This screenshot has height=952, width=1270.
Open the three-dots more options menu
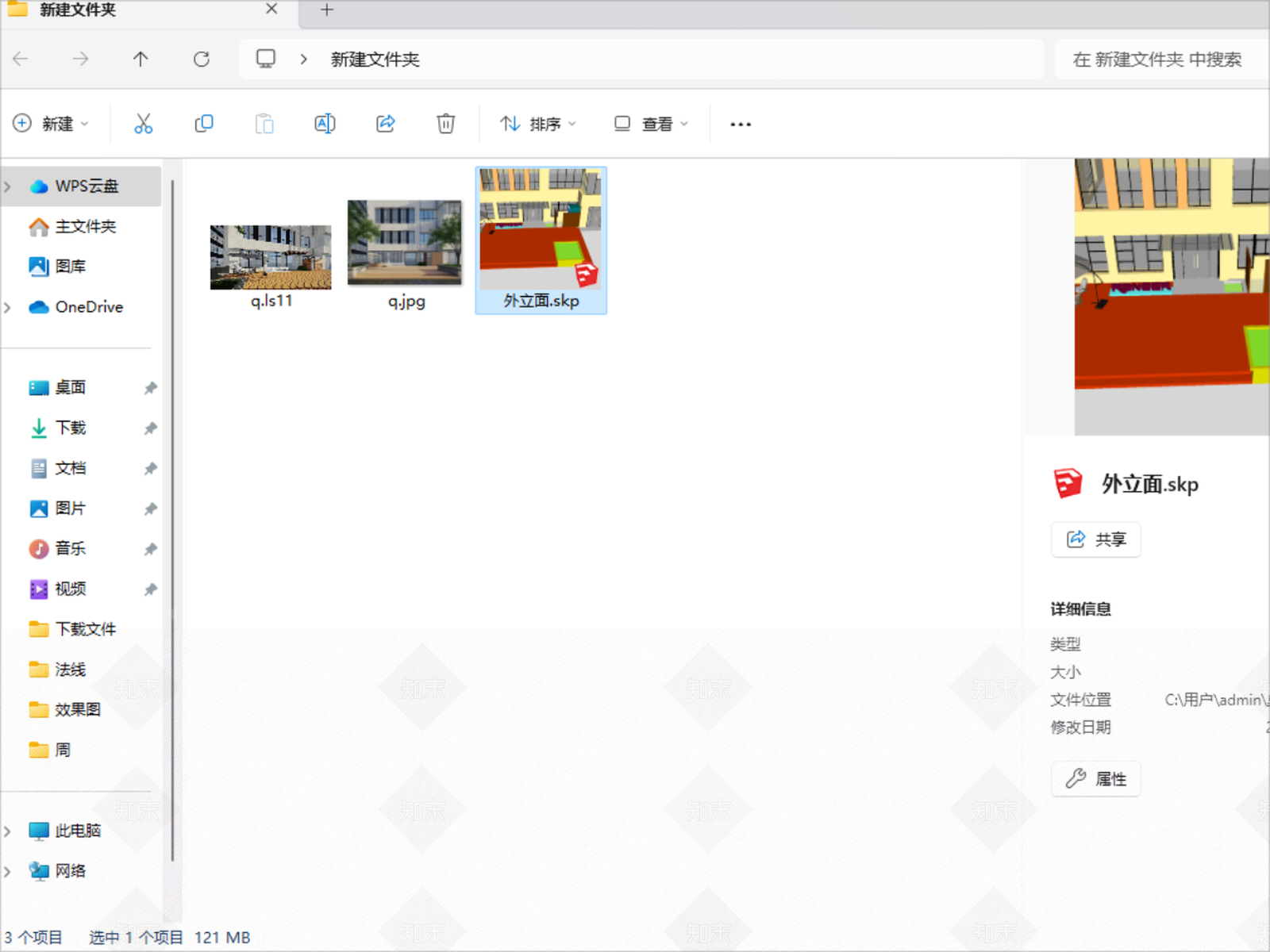pos(741,125)
